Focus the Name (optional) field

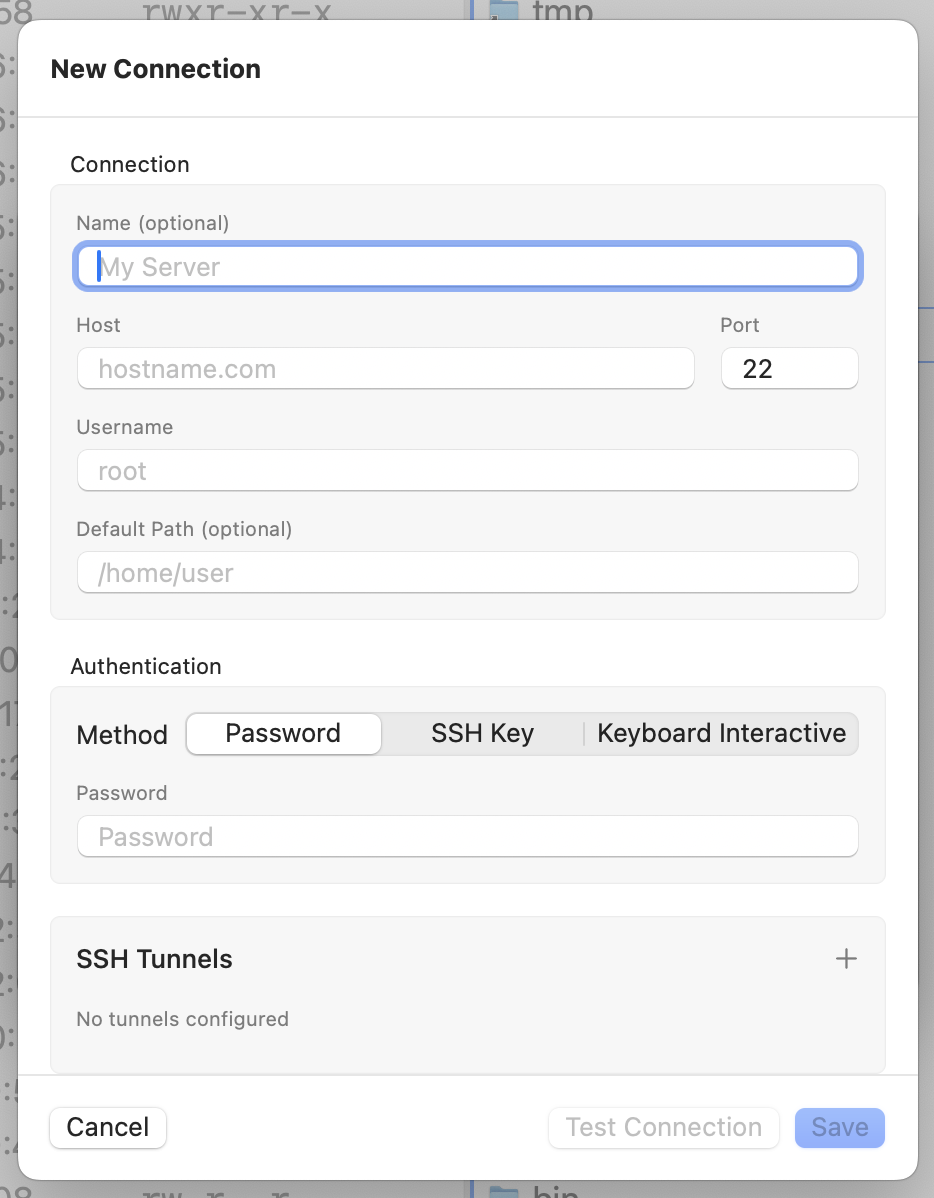468,267
